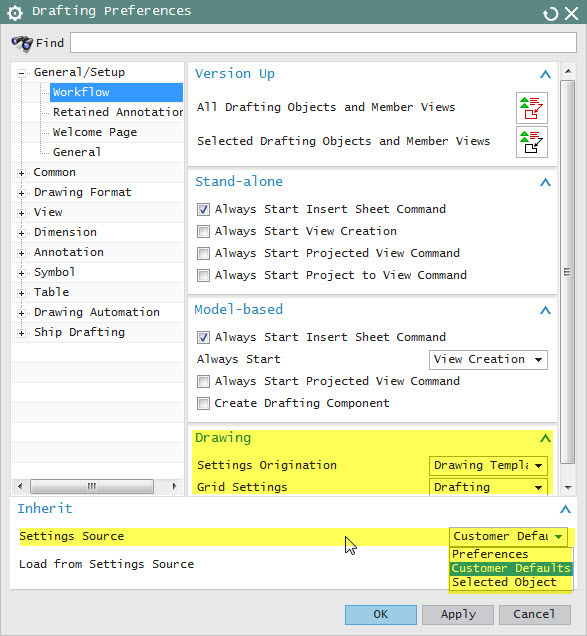Click the Cancel button

(x=534, y=615)
